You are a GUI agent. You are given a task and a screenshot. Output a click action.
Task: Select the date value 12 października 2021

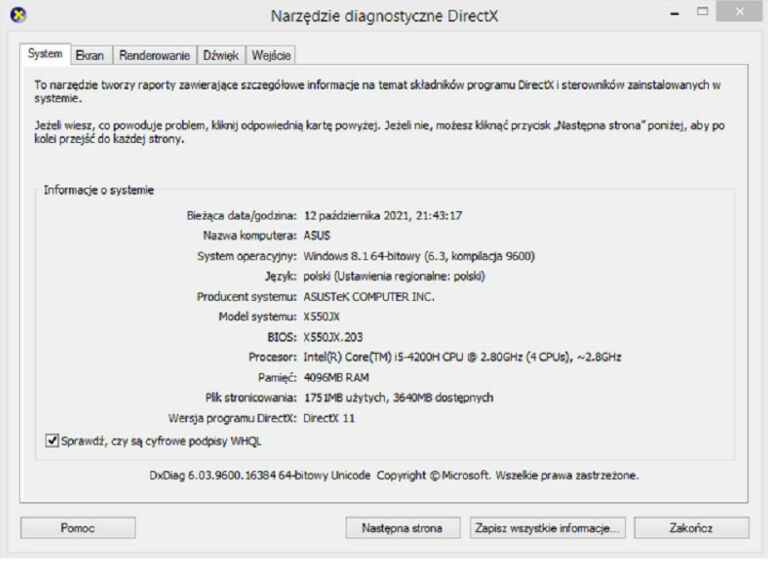tap(357, 216)
